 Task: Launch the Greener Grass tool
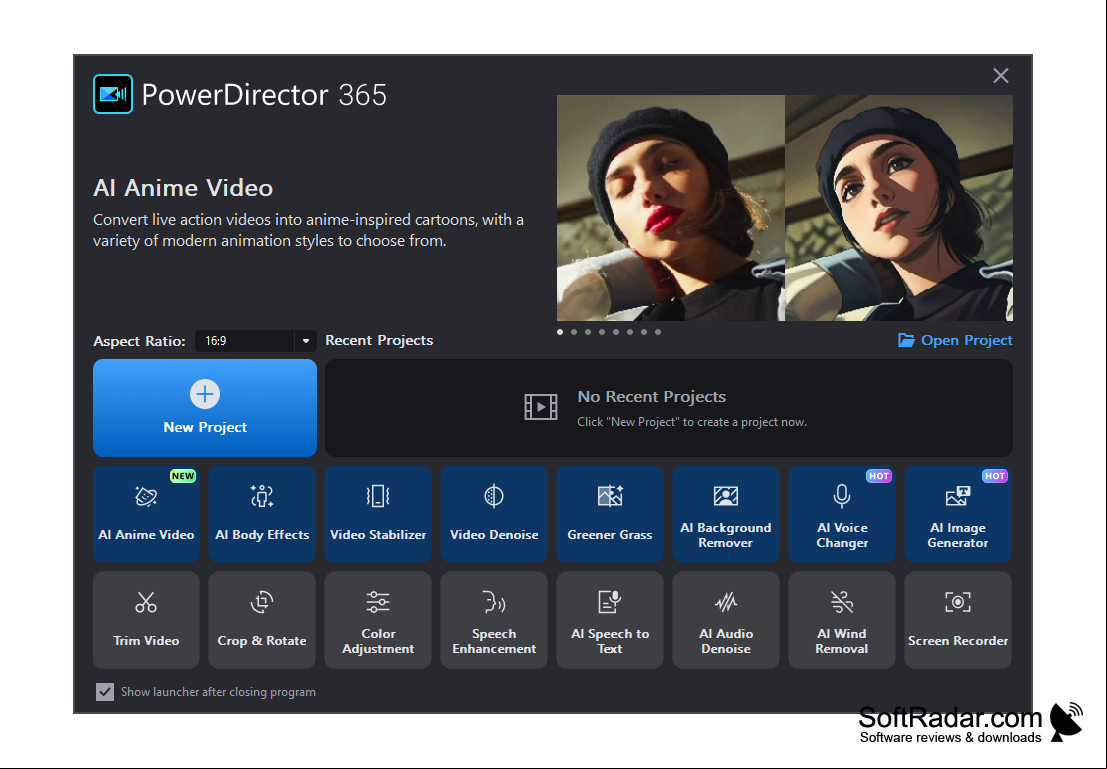point(610,513)
